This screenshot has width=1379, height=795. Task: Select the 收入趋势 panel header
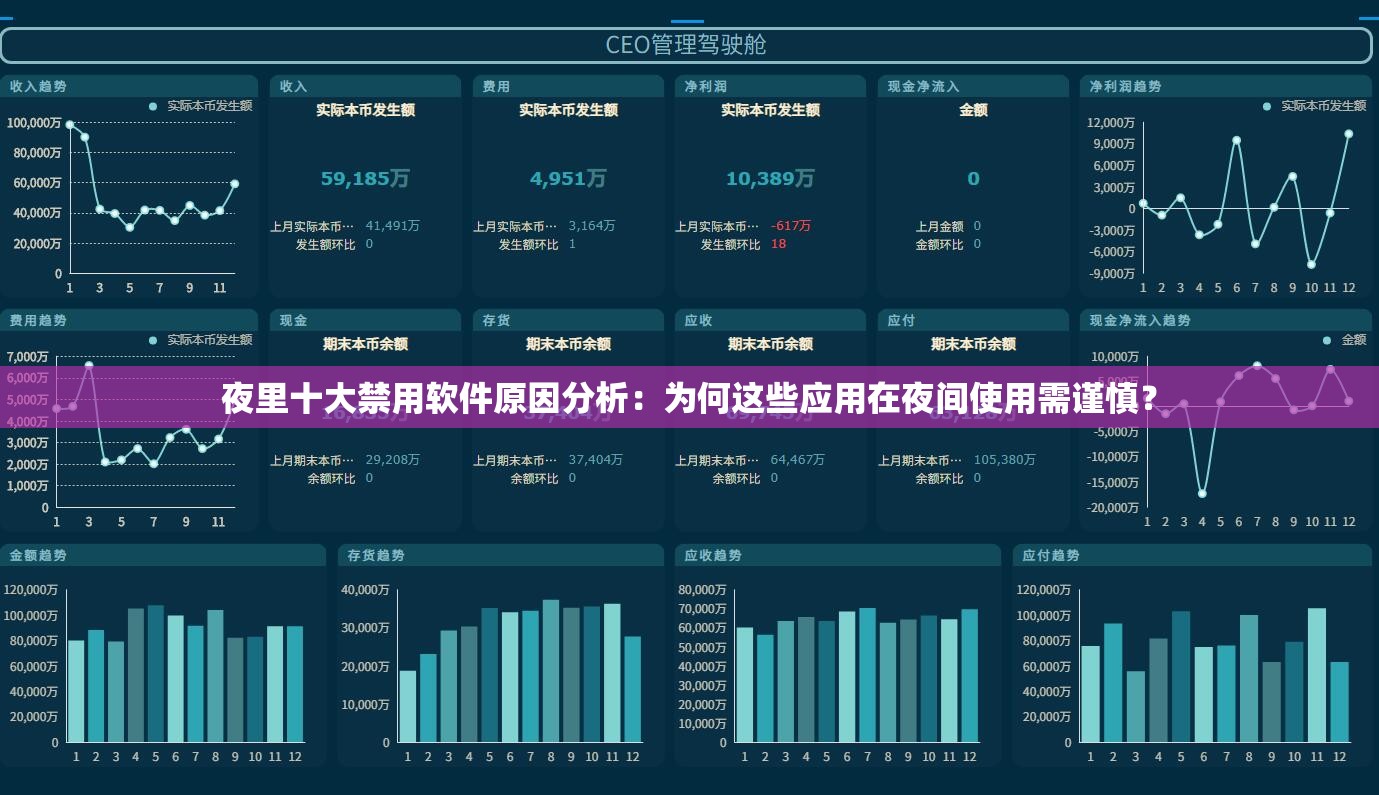pos(130,86)
